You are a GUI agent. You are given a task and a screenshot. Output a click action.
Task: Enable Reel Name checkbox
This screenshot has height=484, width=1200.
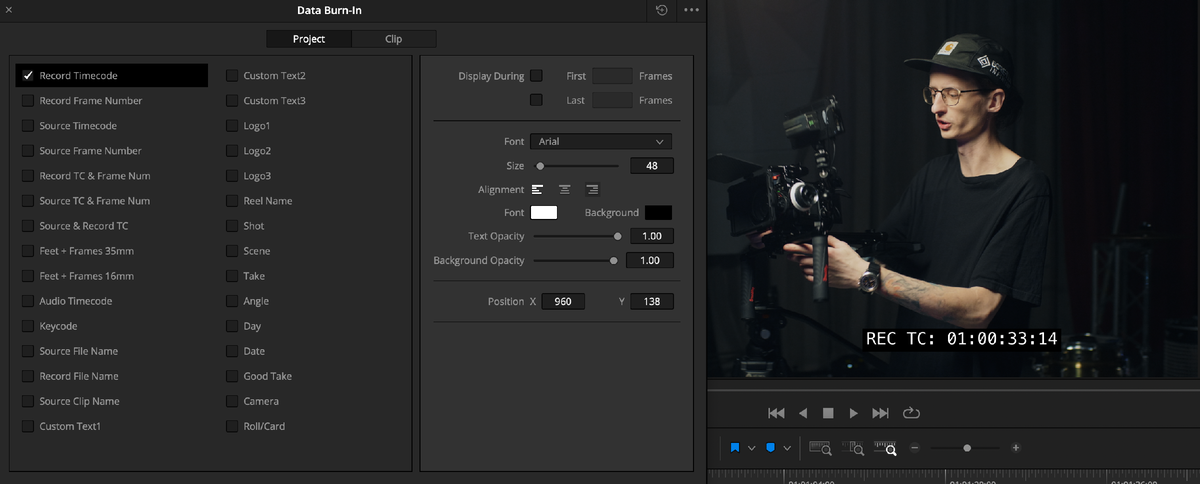coord(232,201)
